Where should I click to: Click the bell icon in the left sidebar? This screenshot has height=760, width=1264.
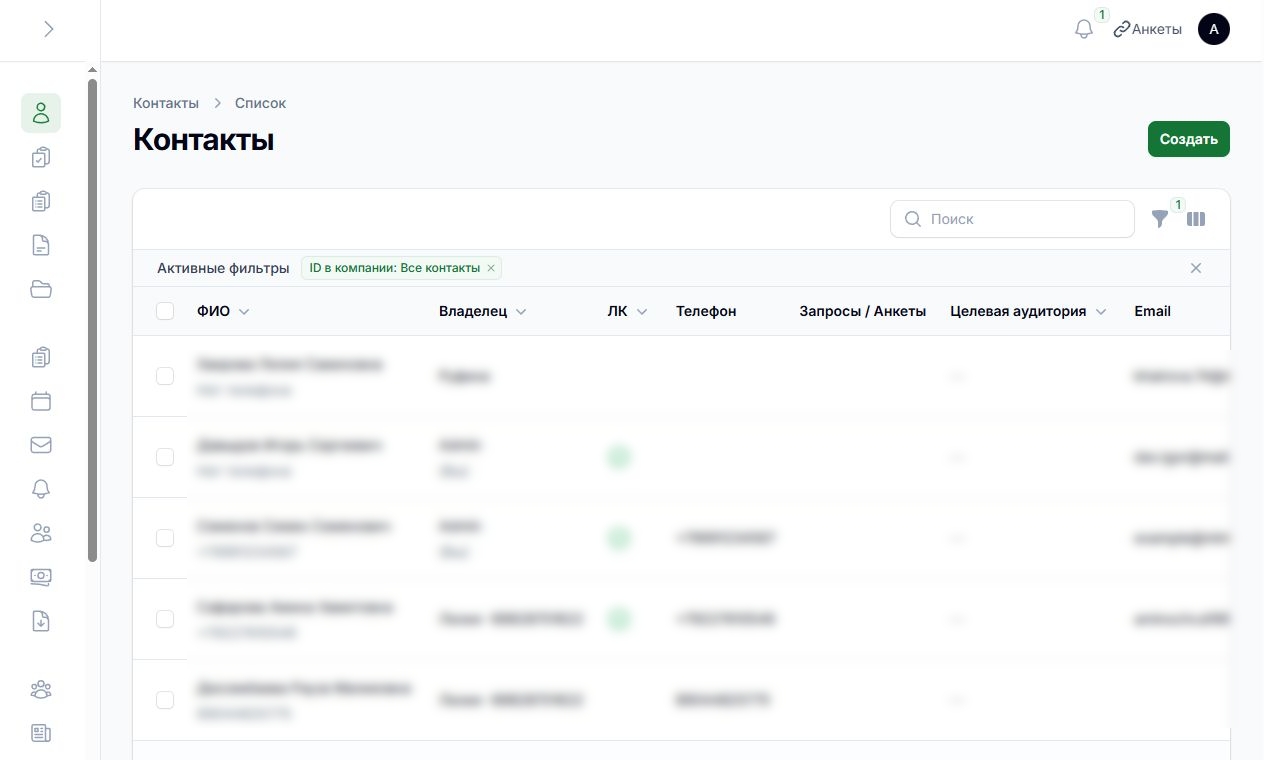click(x=41, y=489)
